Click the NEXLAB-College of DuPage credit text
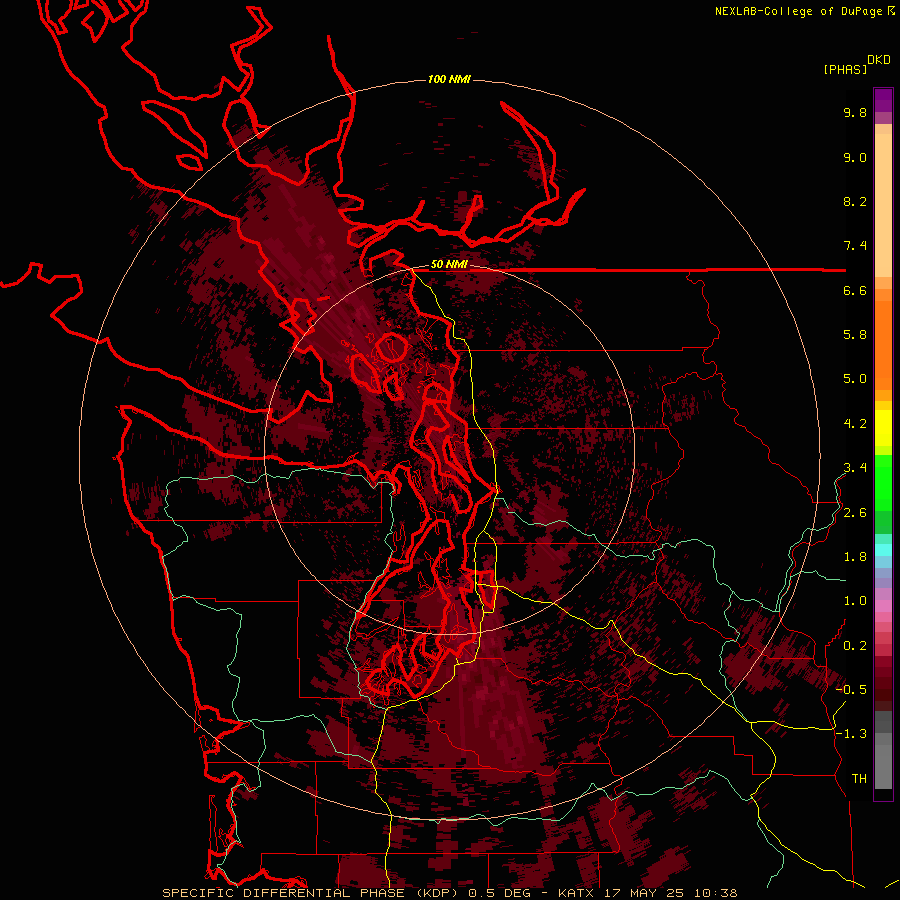The width and height of the screenshot is (900, 900). 798,11
